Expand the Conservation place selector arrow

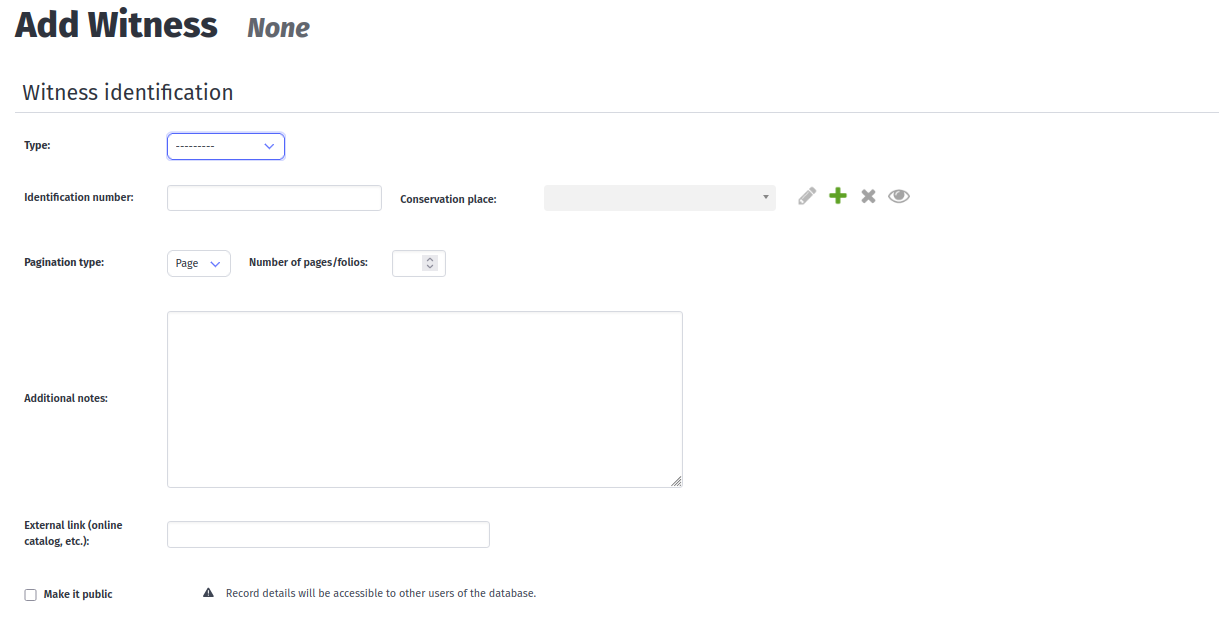tap(765, 197)
